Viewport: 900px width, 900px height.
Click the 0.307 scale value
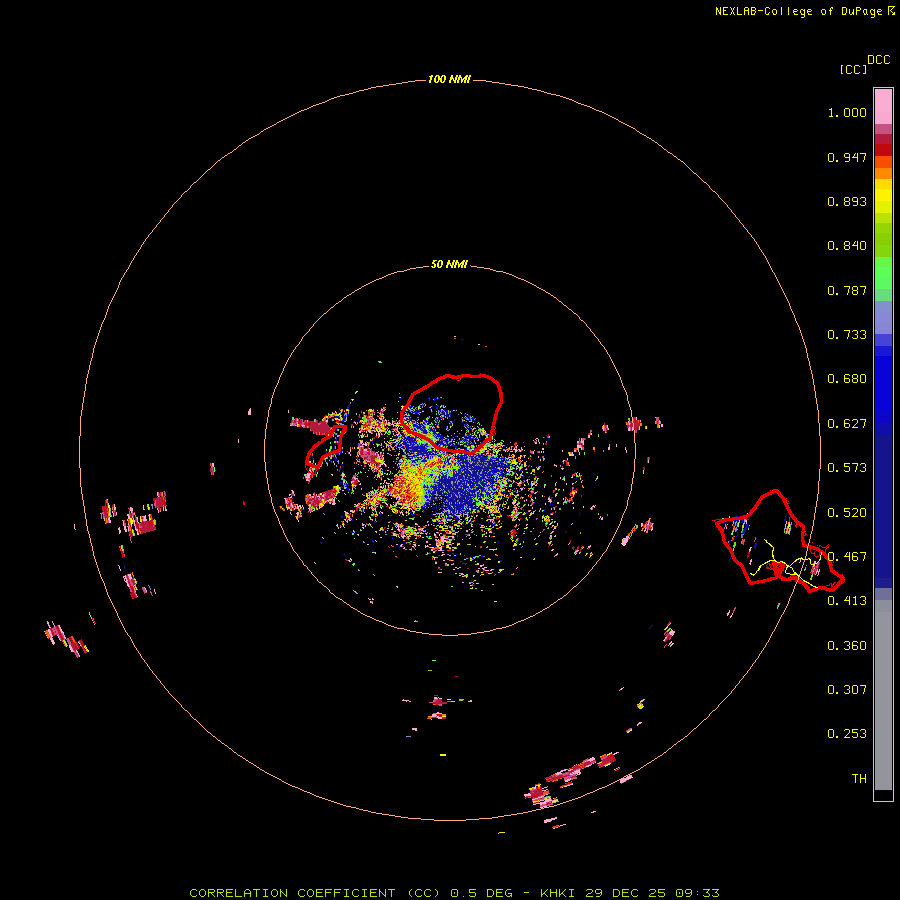pos(847,690)
